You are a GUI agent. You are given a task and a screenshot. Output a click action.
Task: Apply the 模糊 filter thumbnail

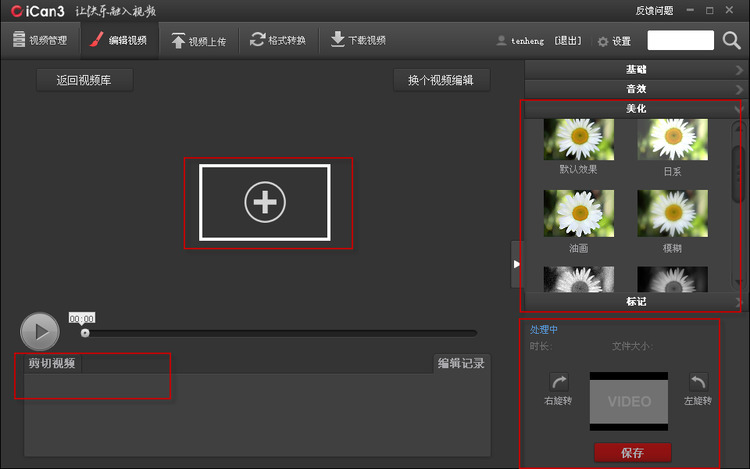click(673, 213)
